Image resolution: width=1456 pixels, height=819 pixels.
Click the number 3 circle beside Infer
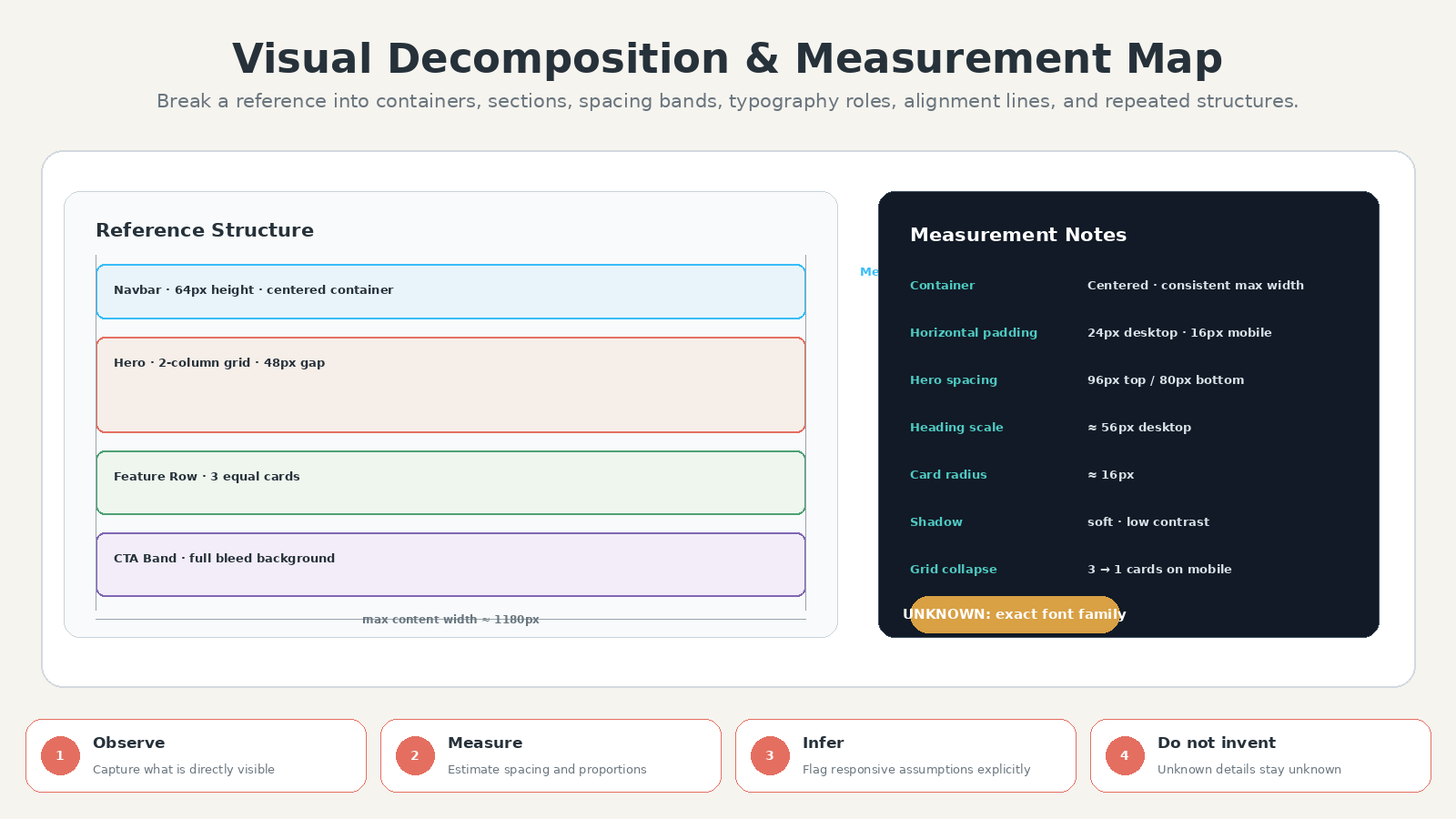coord(770,756)
